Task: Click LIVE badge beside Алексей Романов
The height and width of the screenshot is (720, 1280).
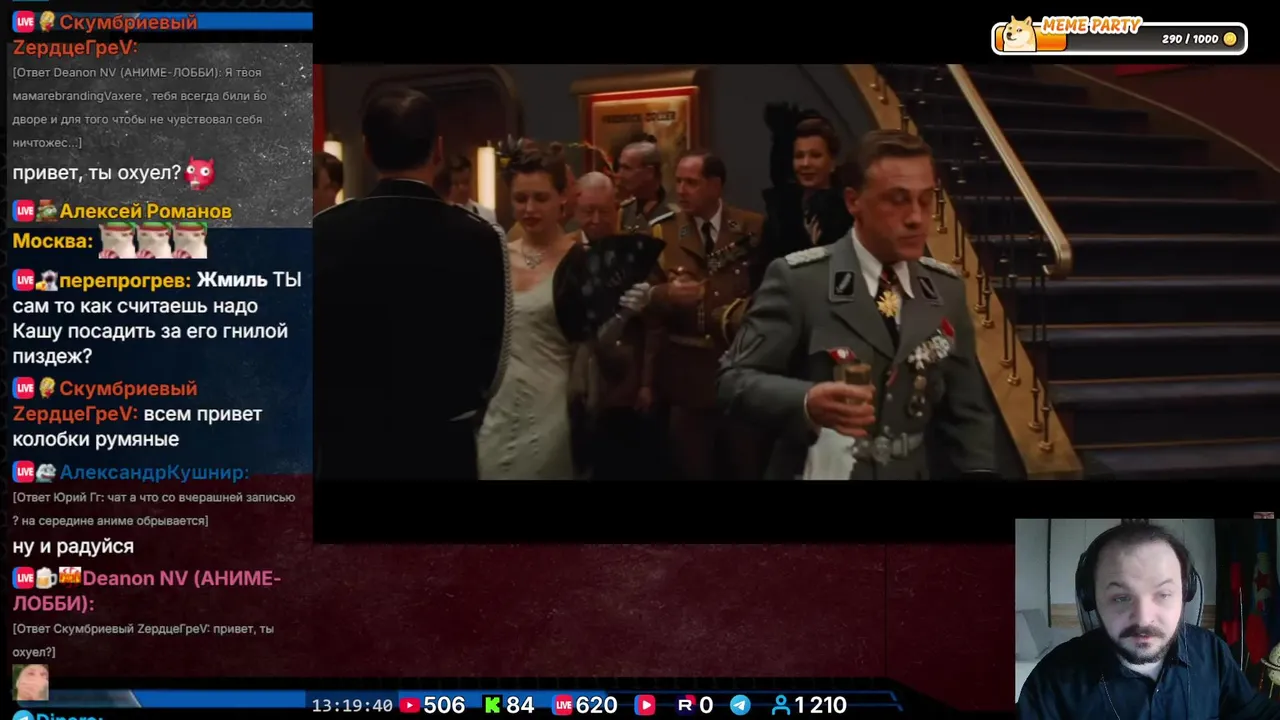Action: [23, 211]
